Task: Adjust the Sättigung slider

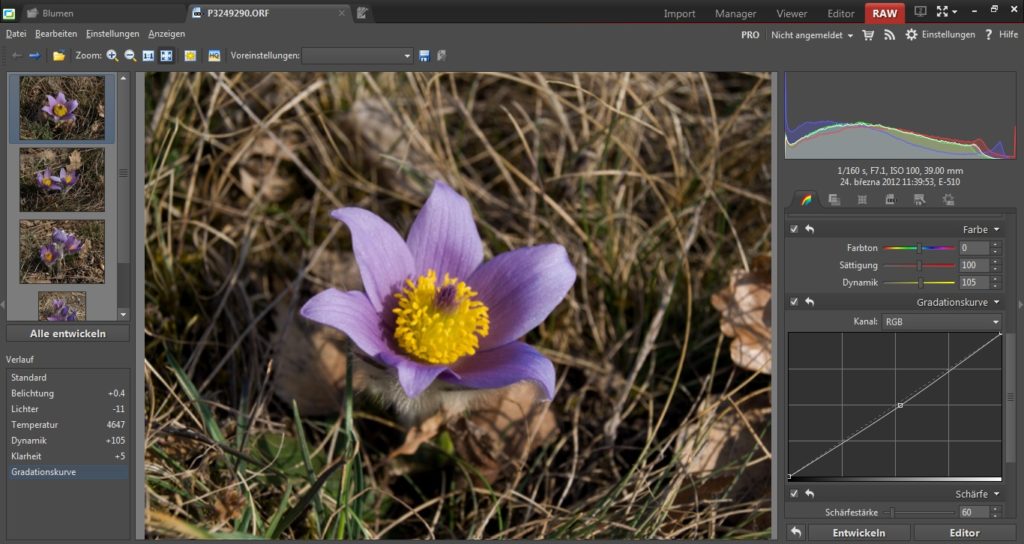Action: (x=919, y=265)
